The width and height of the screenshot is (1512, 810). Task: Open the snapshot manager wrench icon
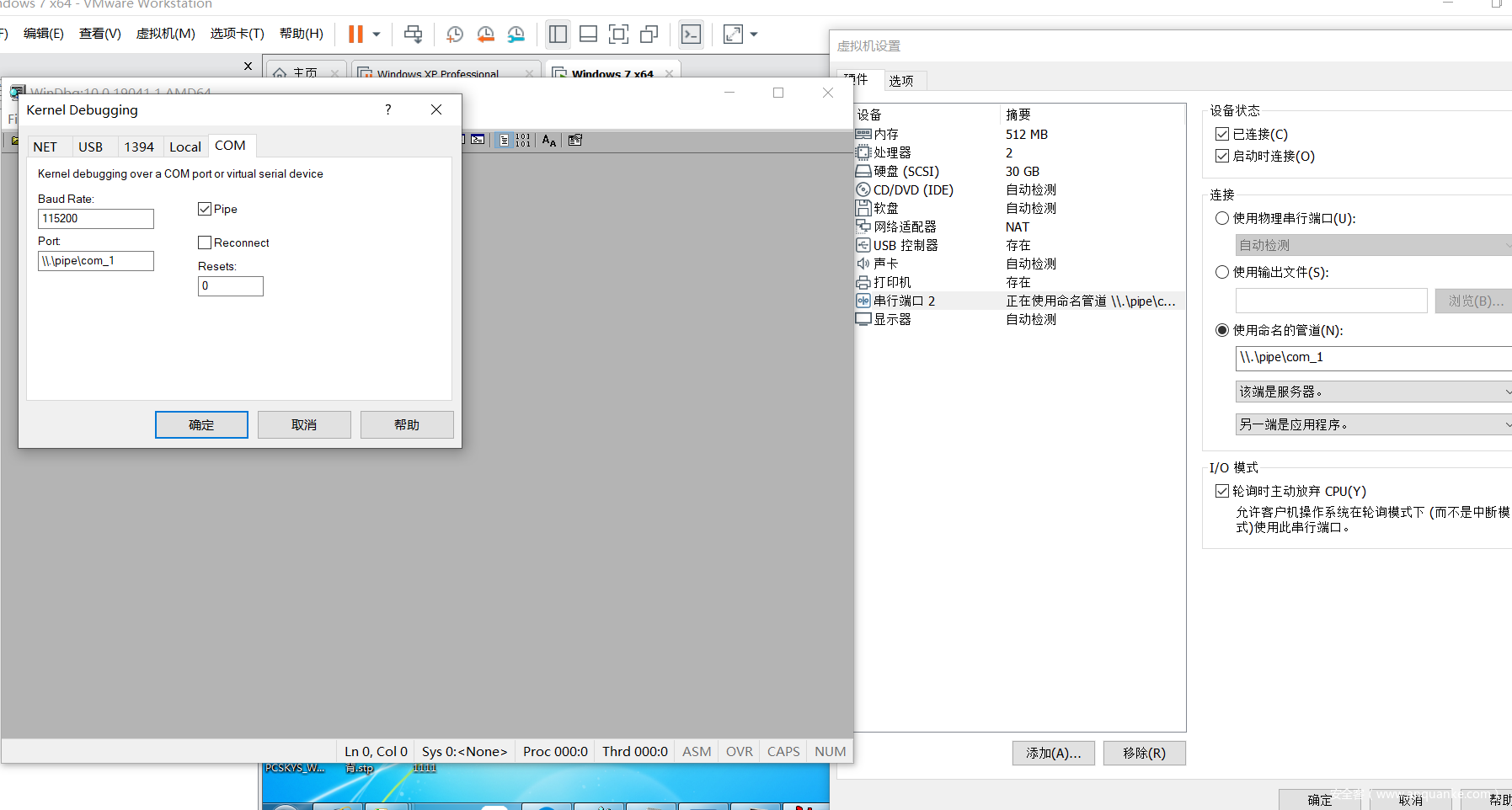click(516, 35)
